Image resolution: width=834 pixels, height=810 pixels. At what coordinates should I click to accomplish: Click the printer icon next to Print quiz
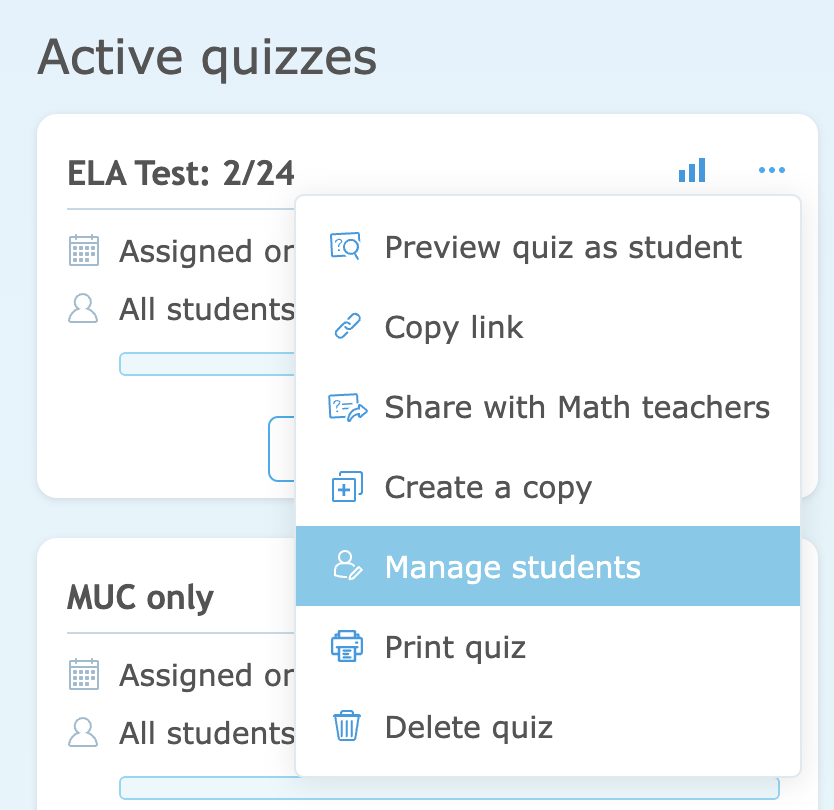[346, 647]
